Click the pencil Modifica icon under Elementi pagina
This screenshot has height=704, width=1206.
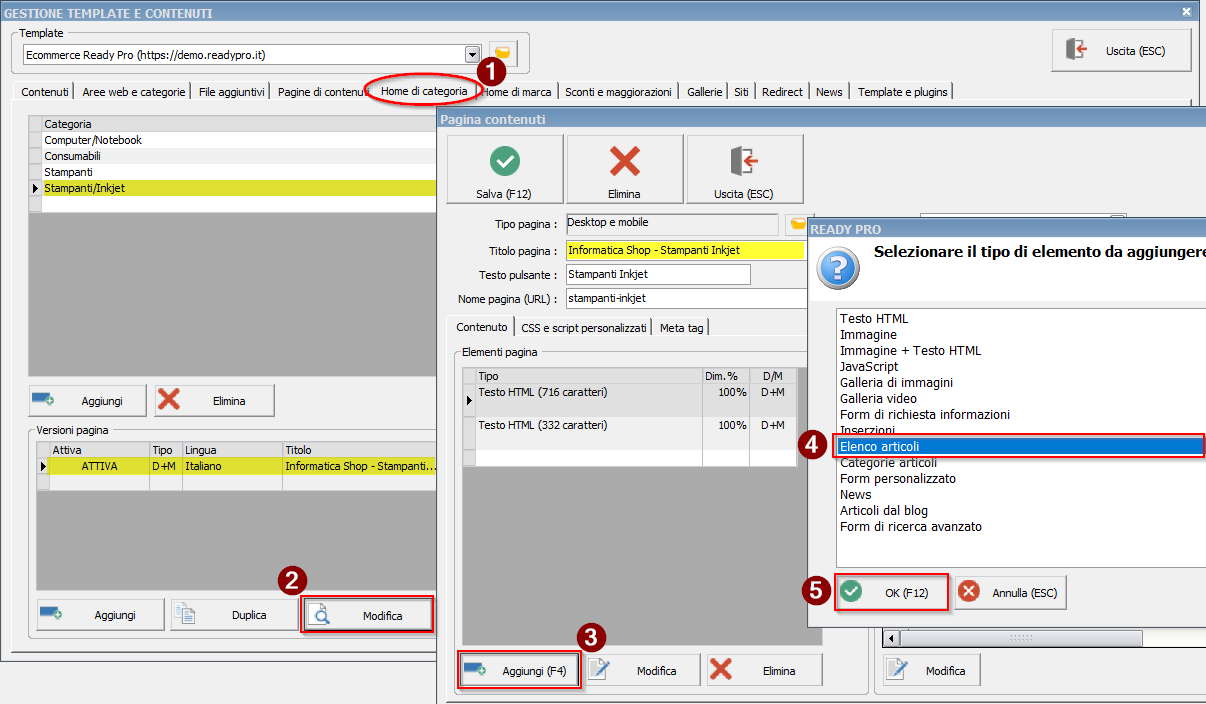point(599,669)
